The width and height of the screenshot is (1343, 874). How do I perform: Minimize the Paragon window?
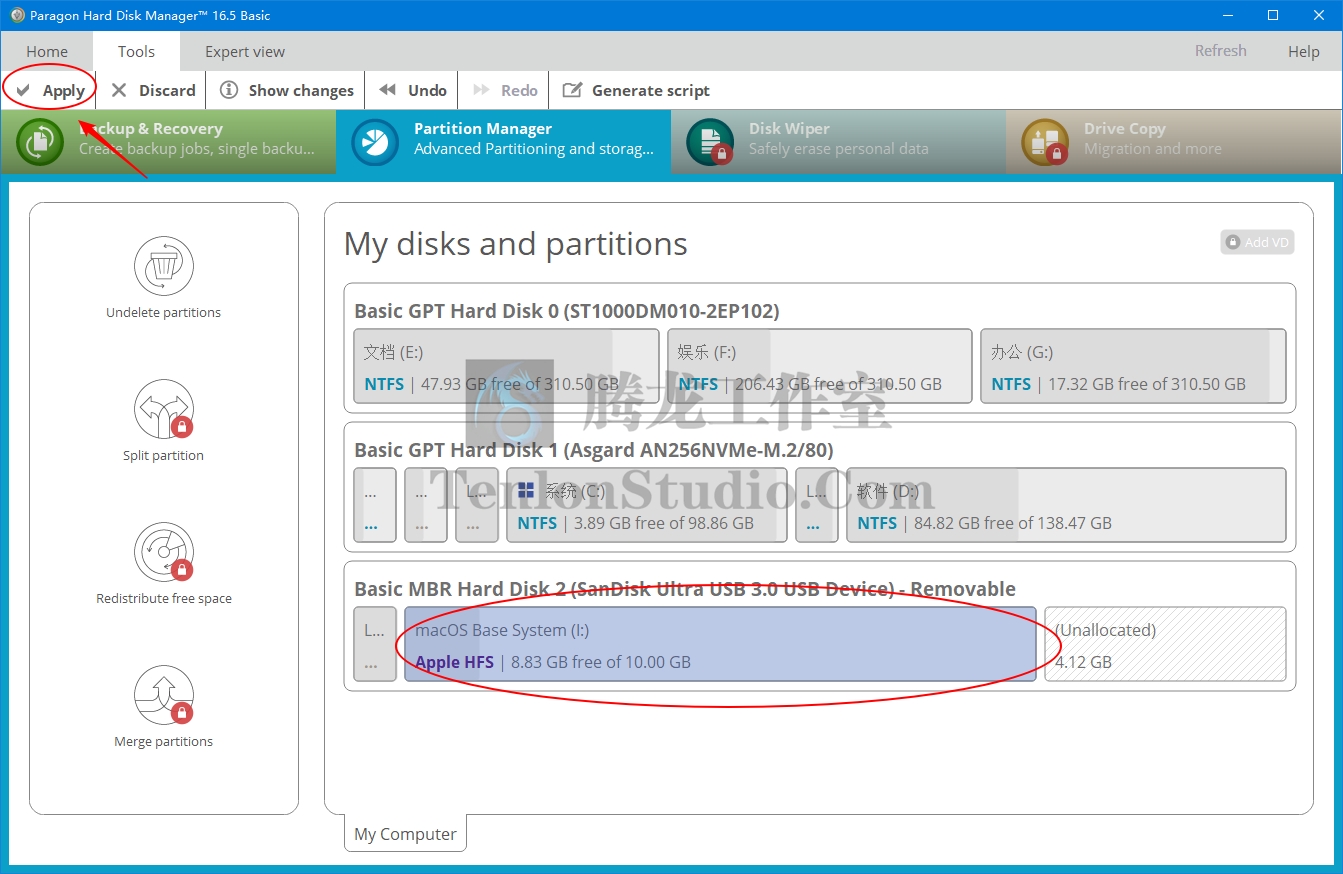[1226, 15]
